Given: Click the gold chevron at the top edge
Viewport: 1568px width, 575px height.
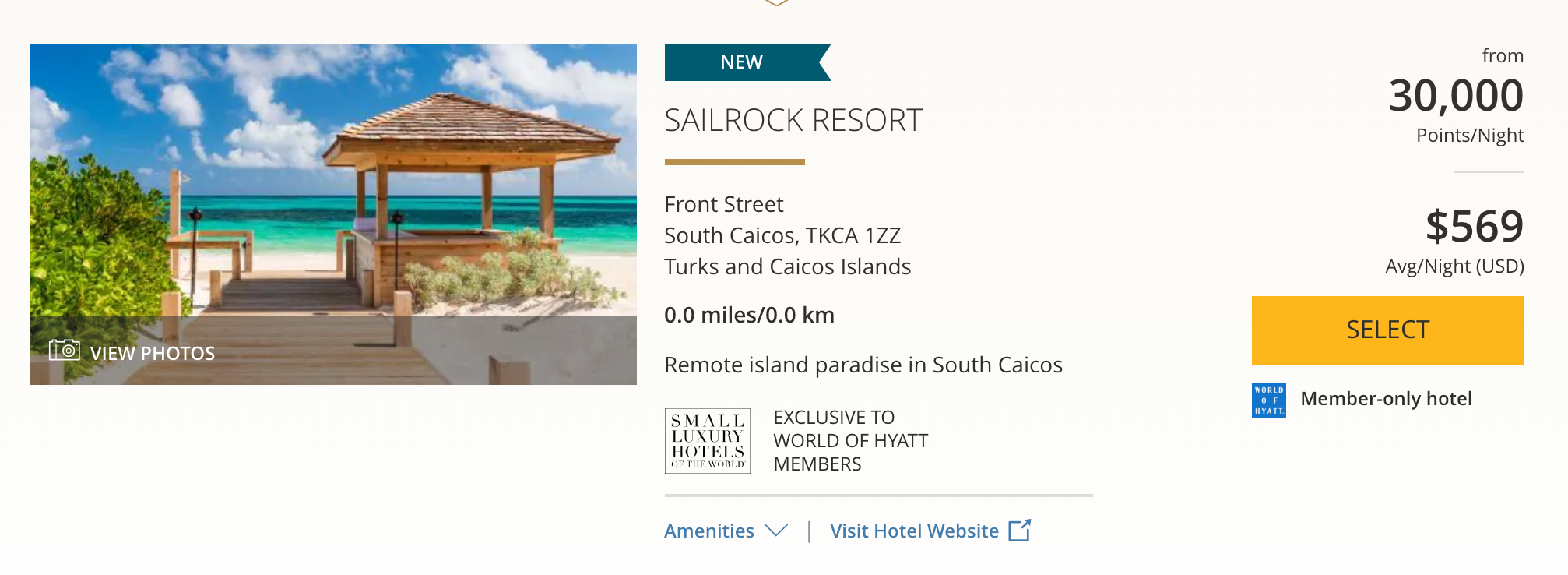Looking at the screenshot, I should (x=776, y=3).
